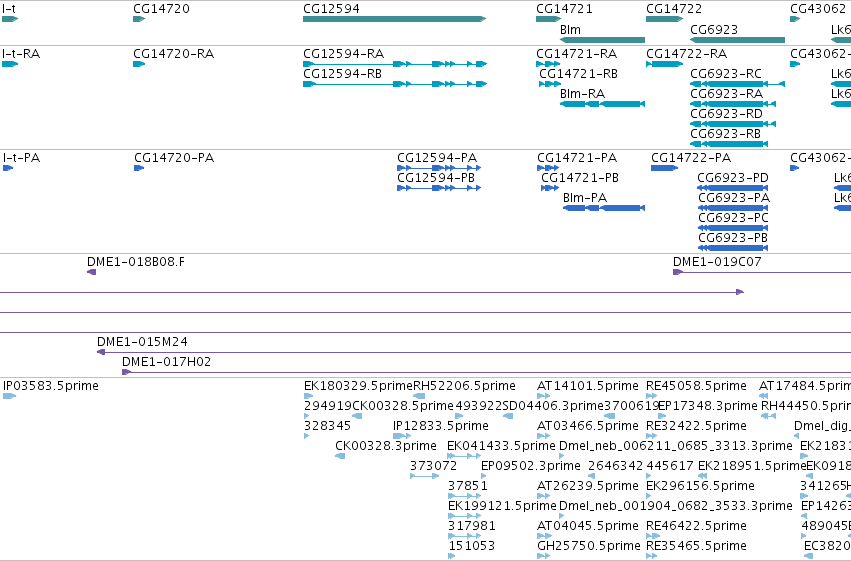Click the CG14721-PA protein label
The height and width of the screenshot is (561, 851).
pyautogui.click(x=577, y=158)
